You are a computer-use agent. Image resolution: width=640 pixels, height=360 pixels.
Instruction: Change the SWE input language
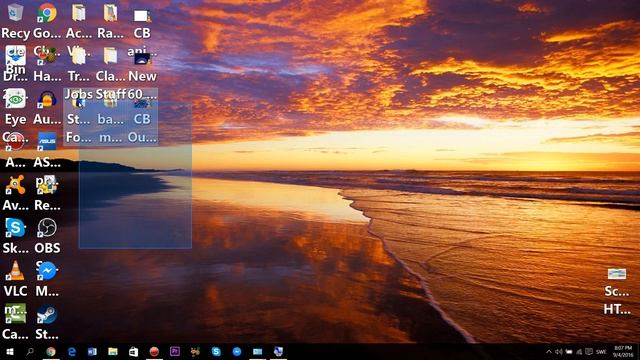[601, 352]
